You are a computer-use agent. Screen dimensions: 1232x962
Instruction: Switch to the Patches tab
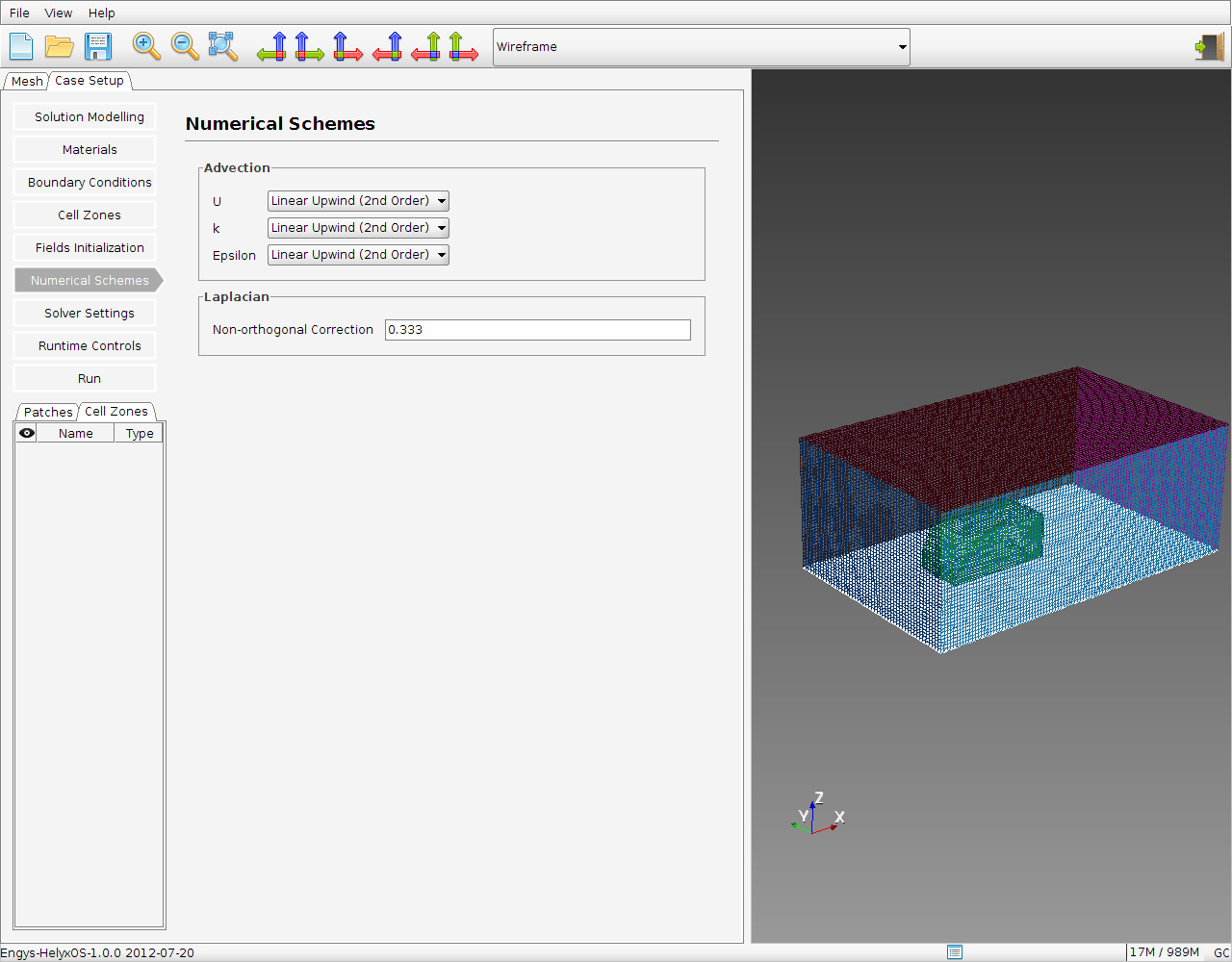[x=48, y=412]
